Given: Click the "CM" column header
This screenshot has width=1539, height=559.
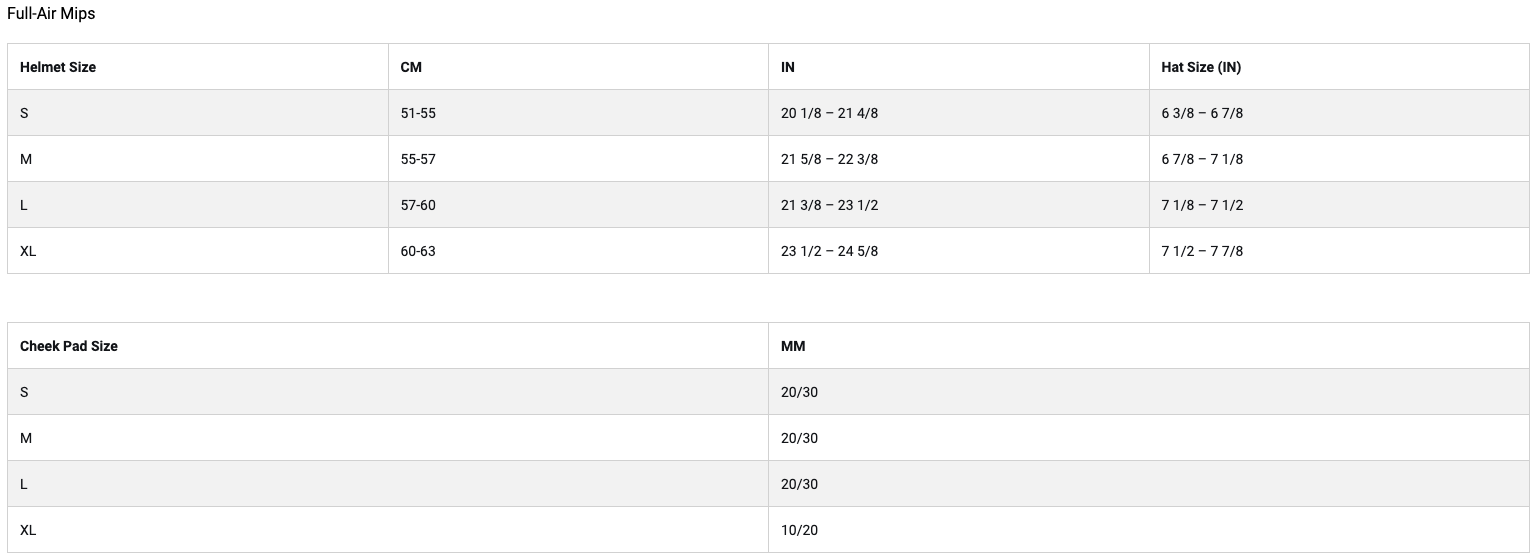Looking at the screenshot, I should [x=411, y=67].
